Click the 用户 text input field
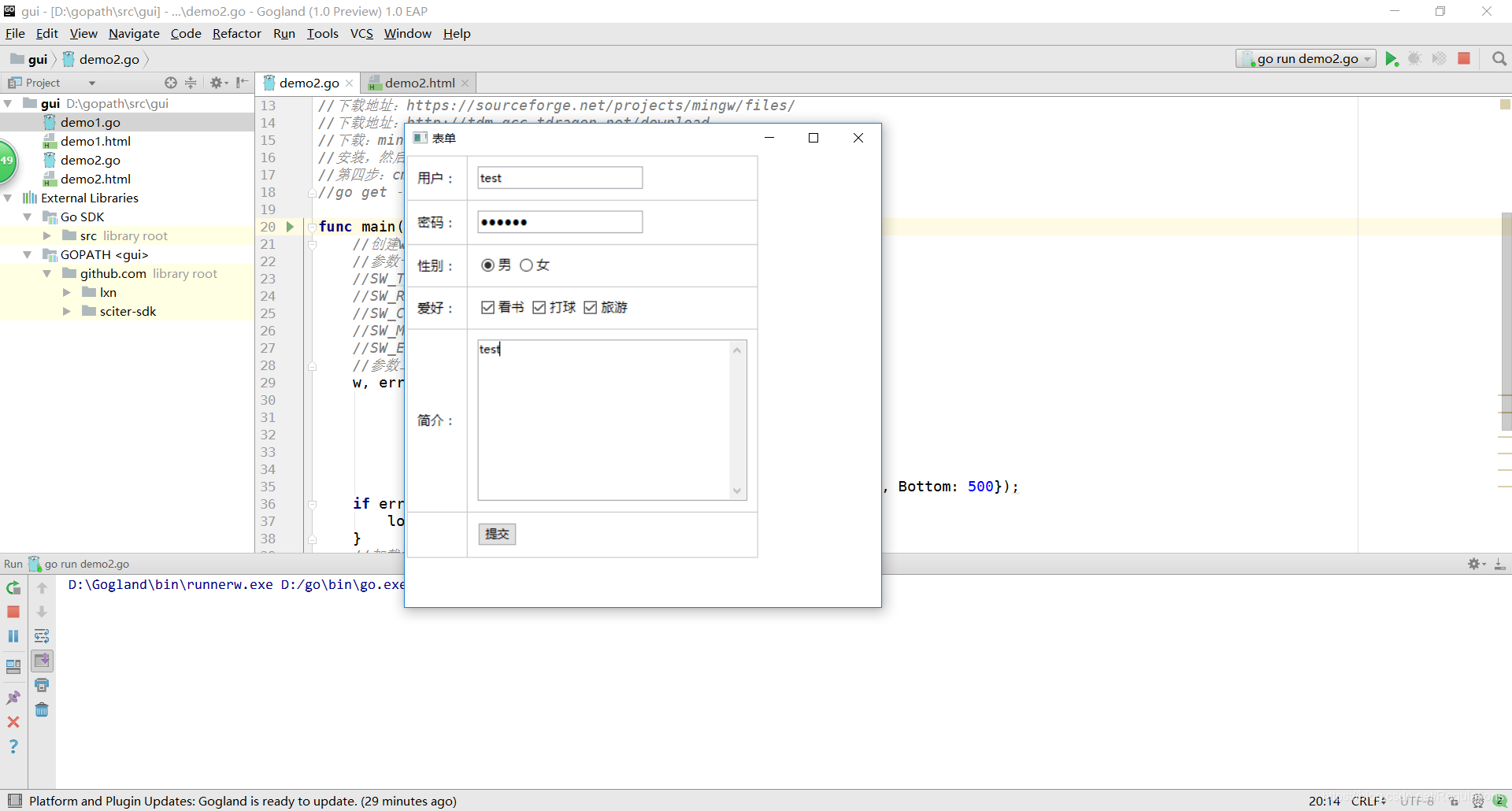The height and width of the screenshot is (811, 1512). [x=560, y=178]
